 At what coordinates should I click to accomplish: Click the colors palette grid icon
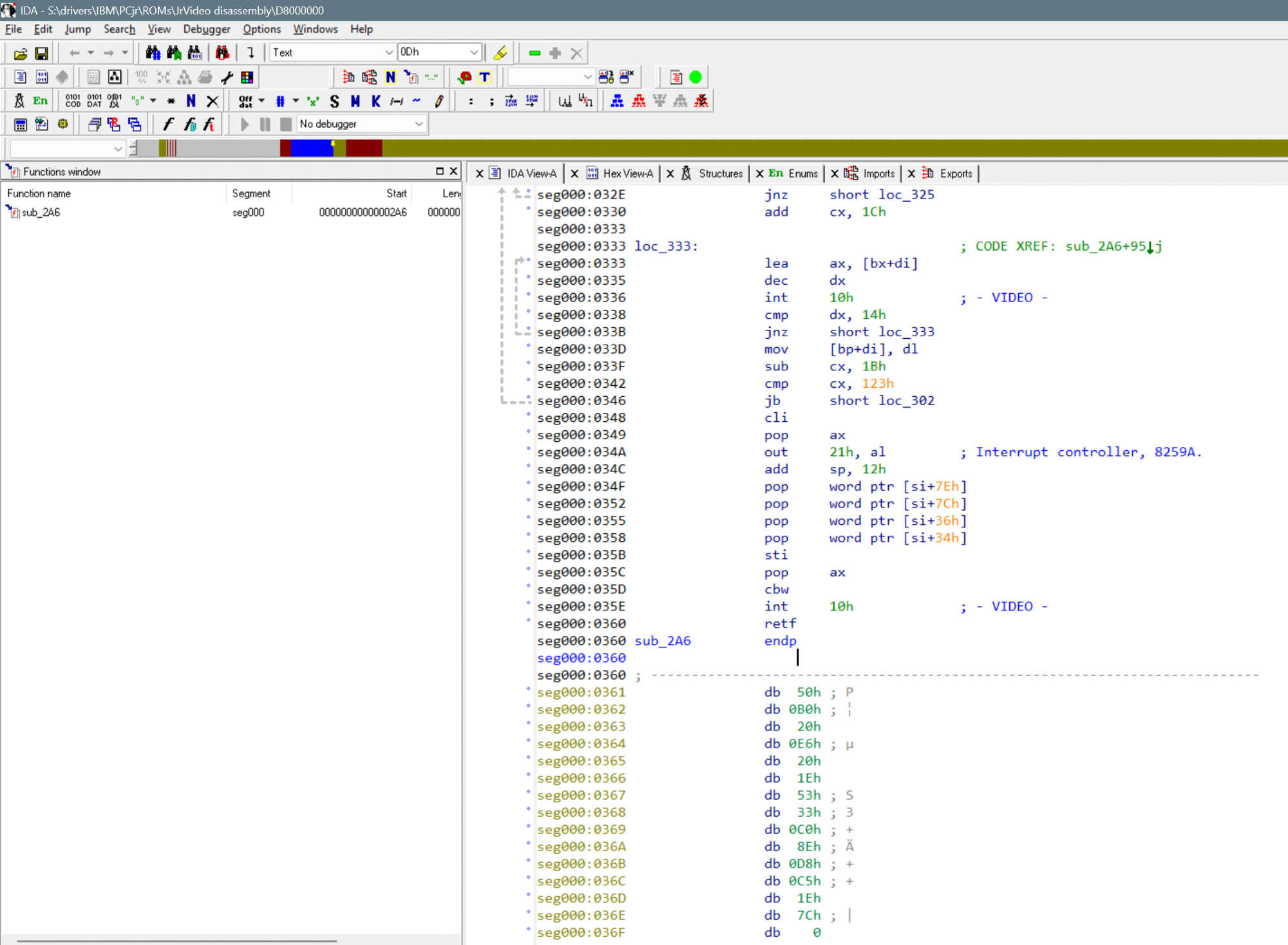pos(247,77)
